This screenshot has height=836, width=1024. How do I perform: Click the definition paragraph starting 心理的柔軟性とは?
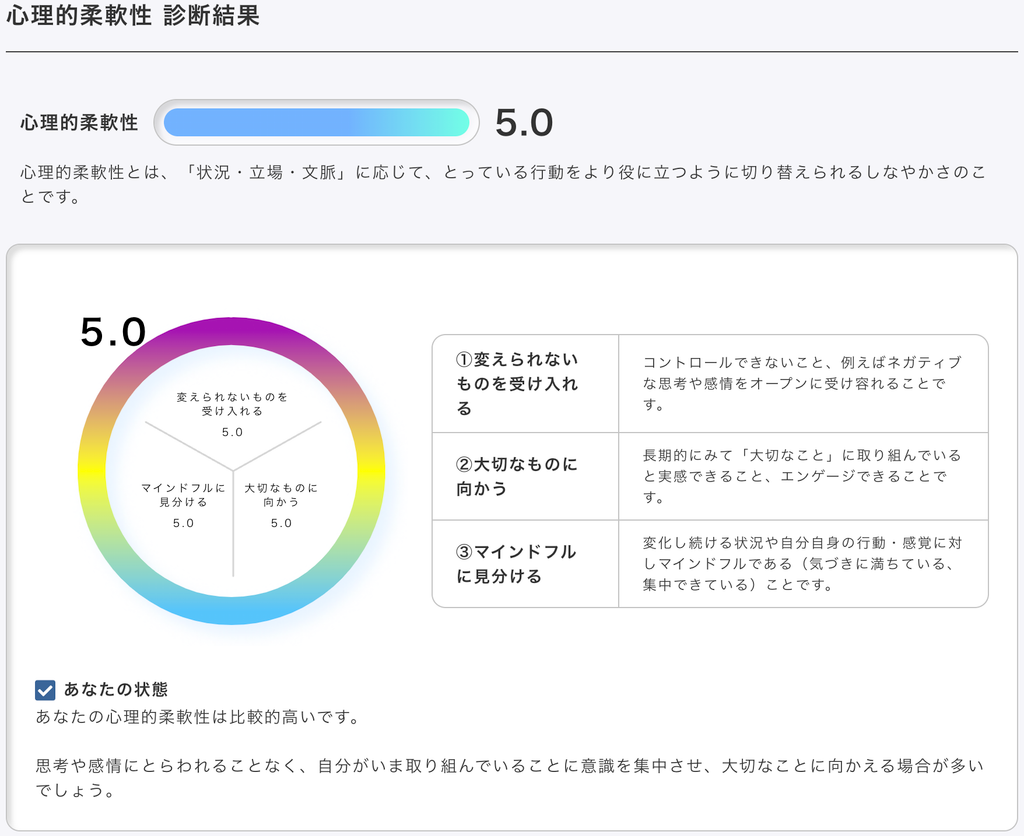[502, 184]
